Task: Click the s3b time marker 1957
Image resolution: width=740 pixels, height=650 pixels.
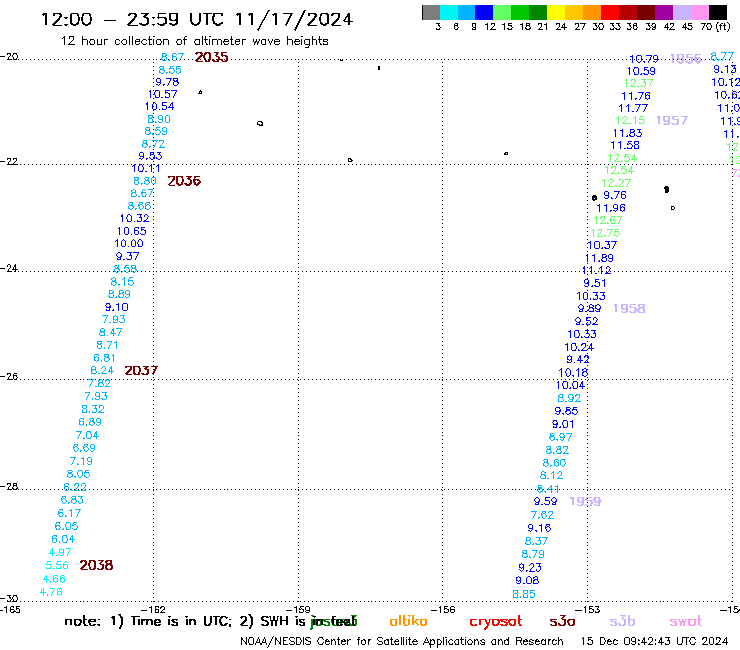Action: click(x=672, y=120)
